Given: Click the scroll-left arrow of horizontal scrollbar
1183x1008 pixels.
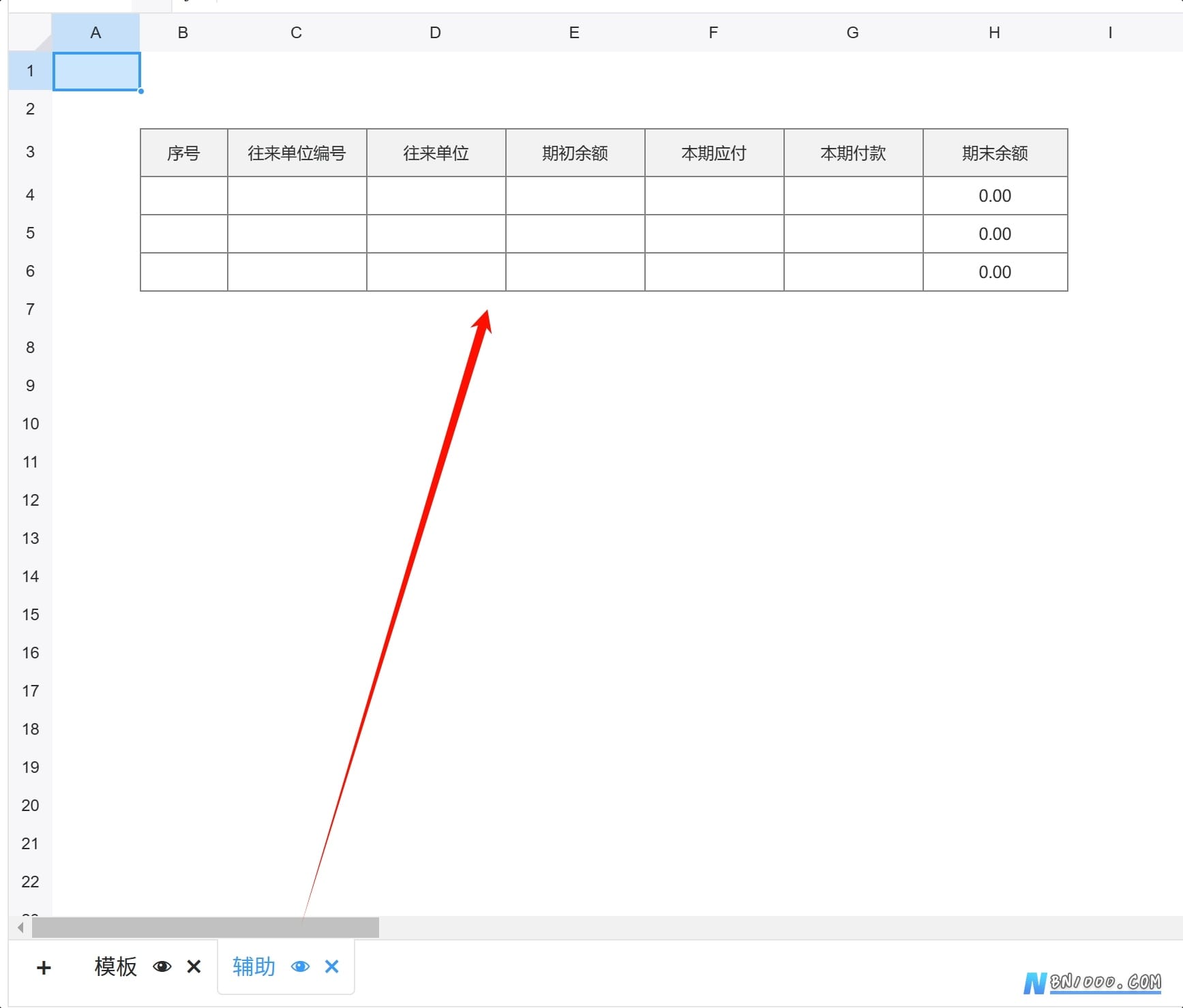Looking at the screenshot, I should (x=20, y=928).
